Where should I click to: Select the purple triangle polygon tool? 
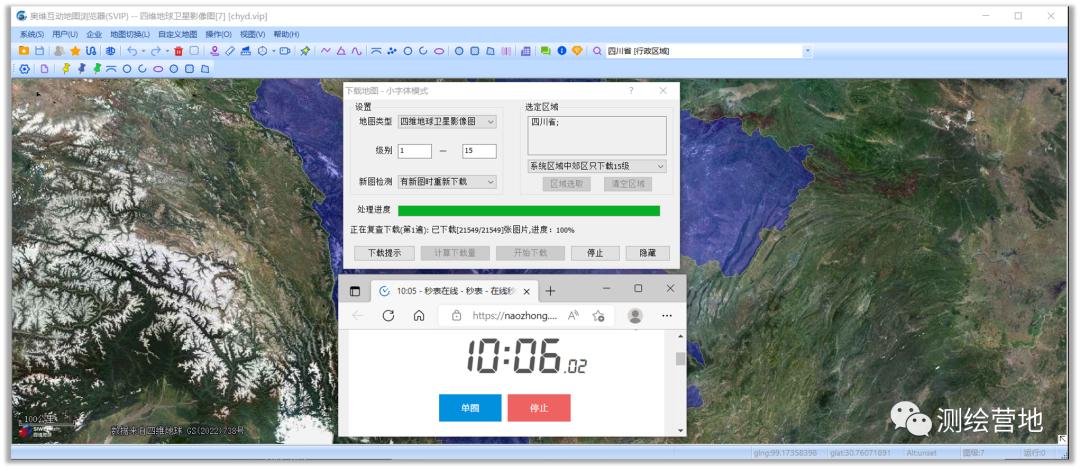point(341,51)
